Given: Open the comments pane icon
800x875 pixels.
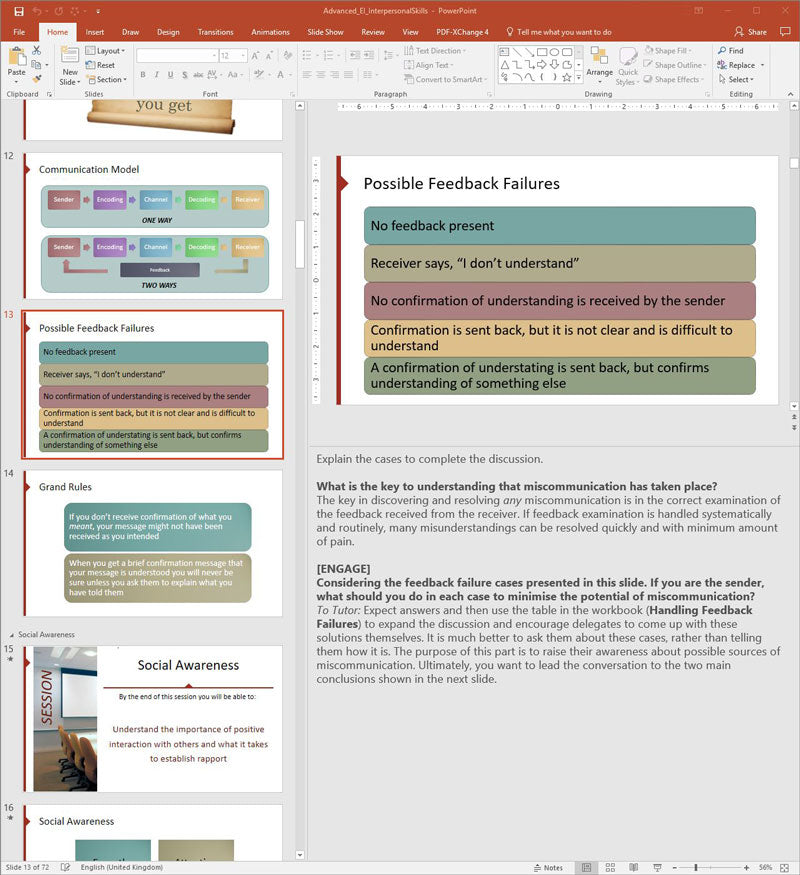Looking at the screenshot, I should click(x=785, y=32).
